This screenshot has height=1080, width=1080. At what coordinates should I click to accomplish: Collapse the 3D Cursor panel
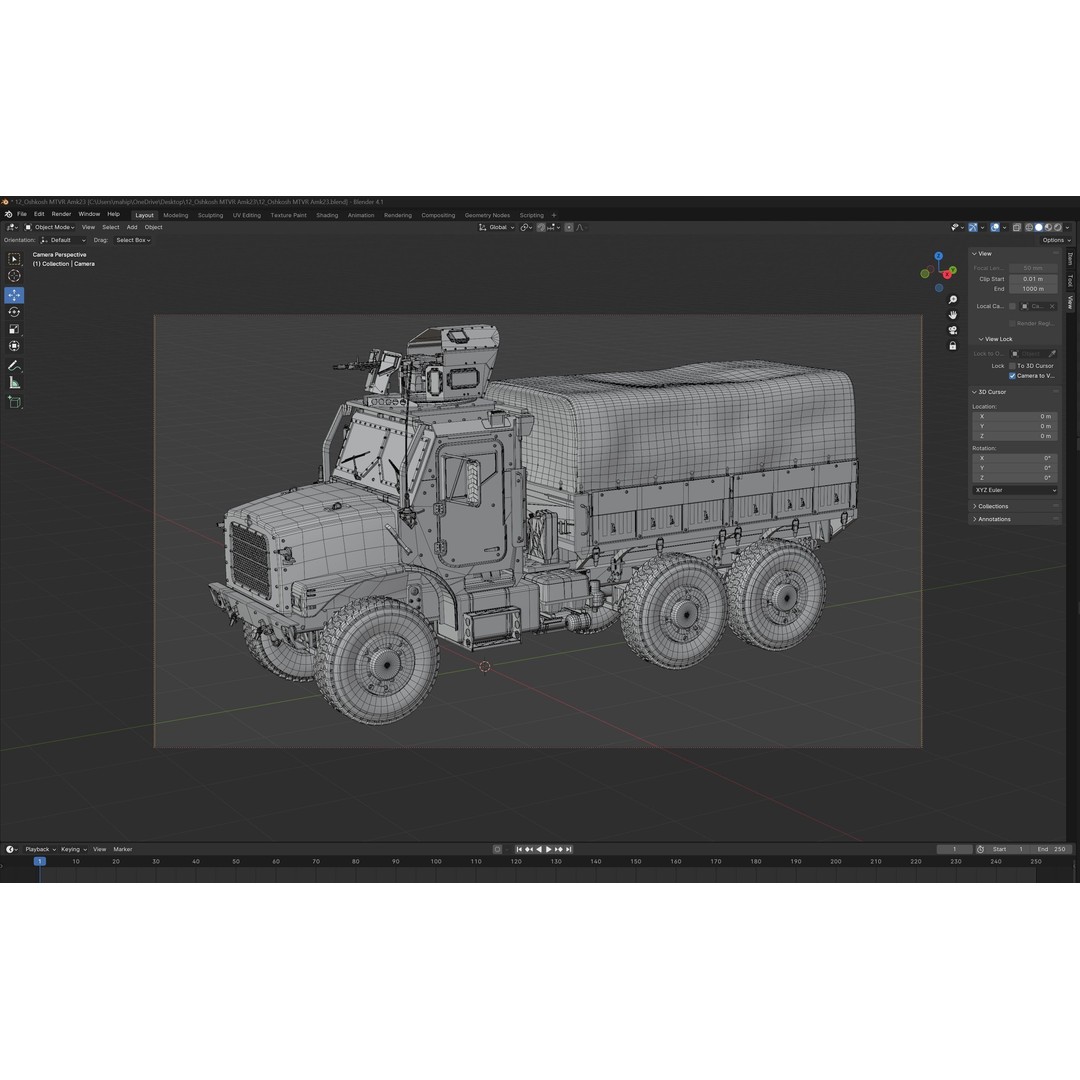pos(990,391)
